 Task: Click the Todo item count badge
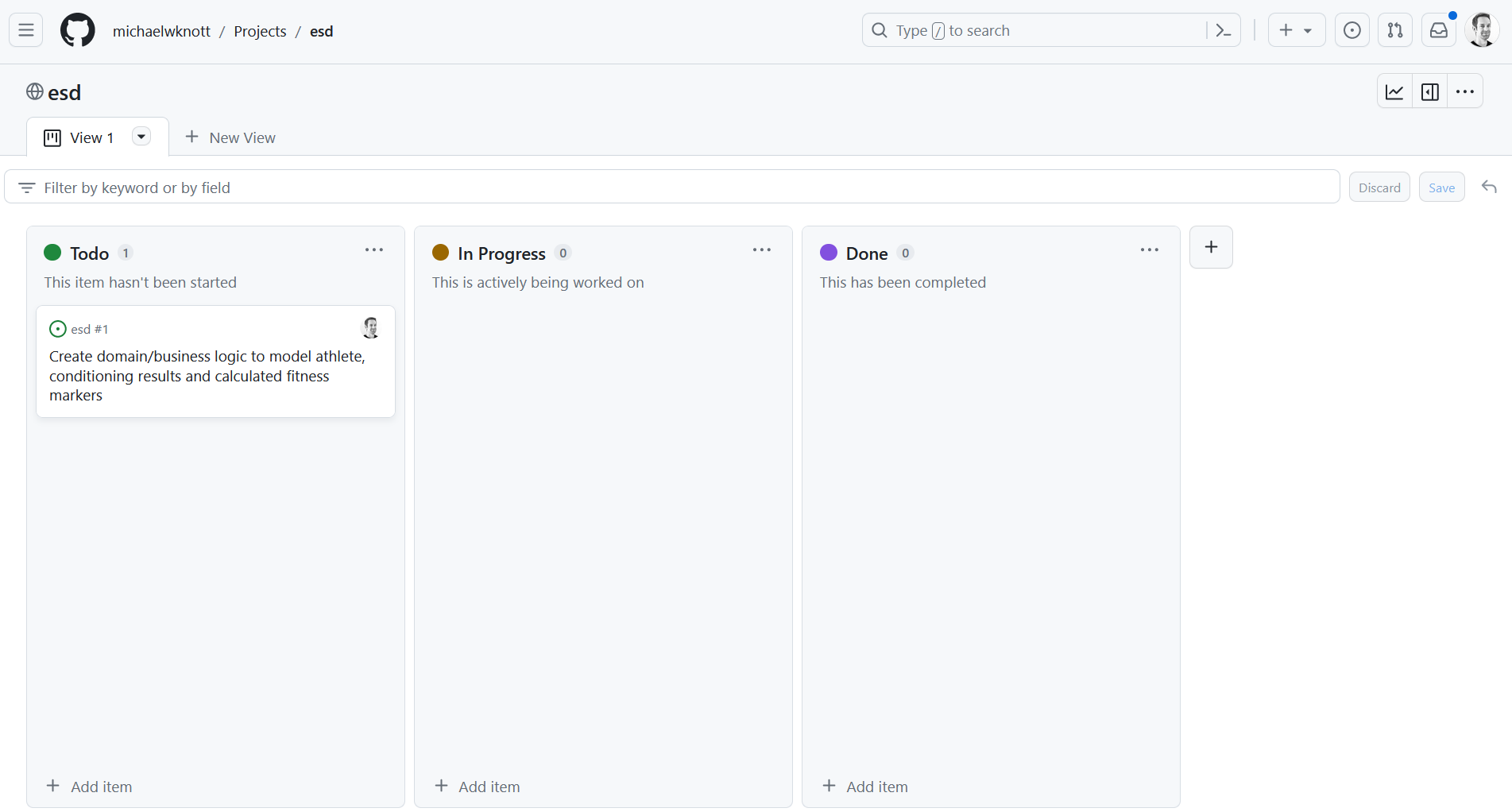126,253
